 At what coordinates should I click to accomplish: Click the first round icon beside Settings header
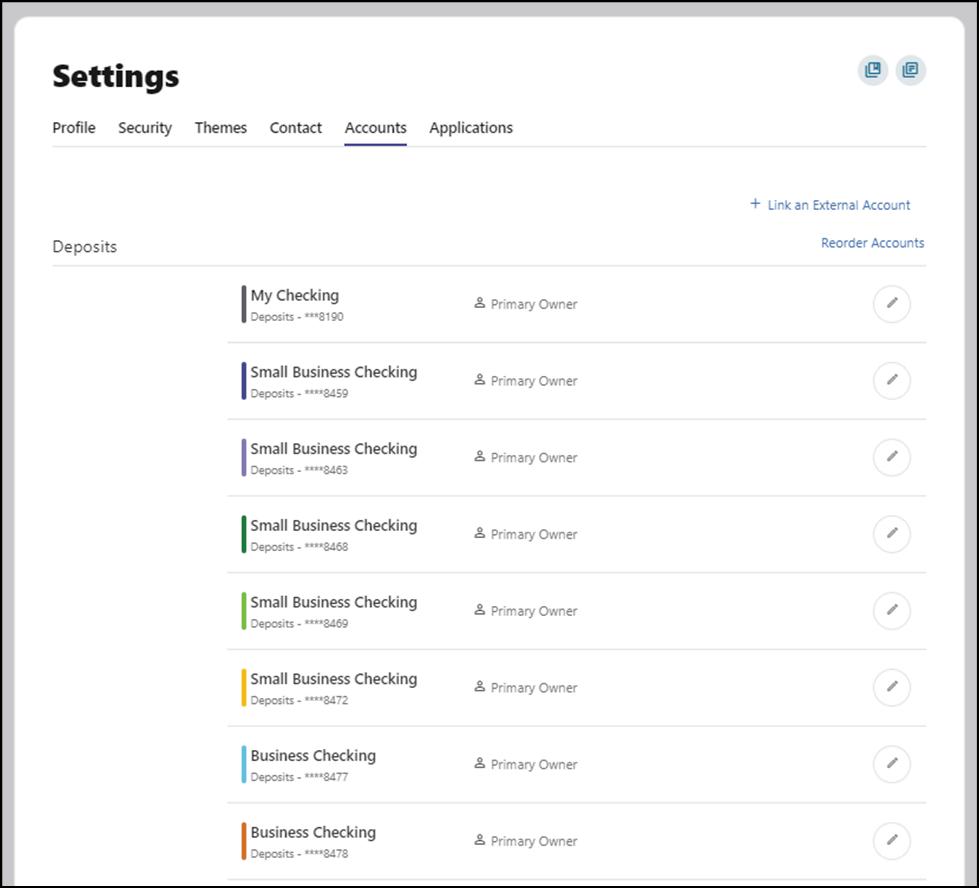873,70
